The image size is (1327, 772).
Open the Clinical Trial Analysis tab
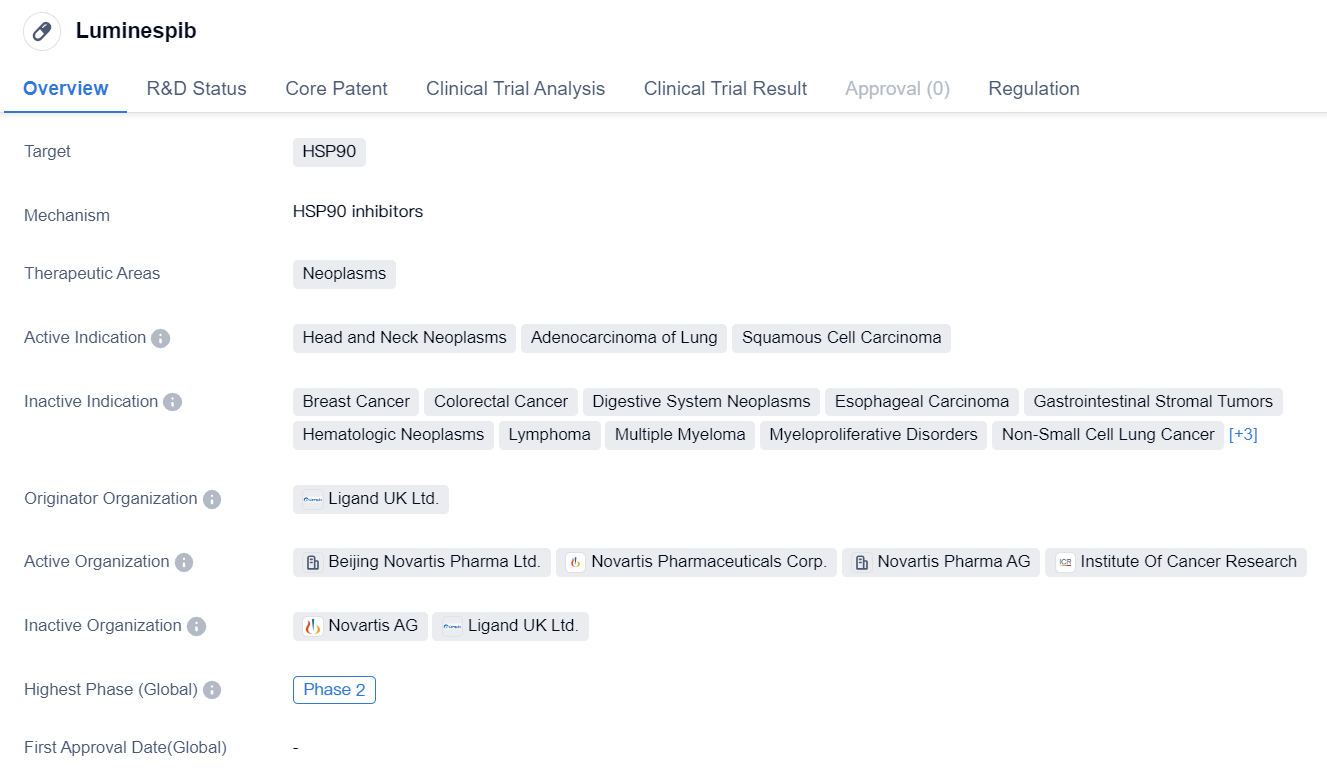[515, 88]
